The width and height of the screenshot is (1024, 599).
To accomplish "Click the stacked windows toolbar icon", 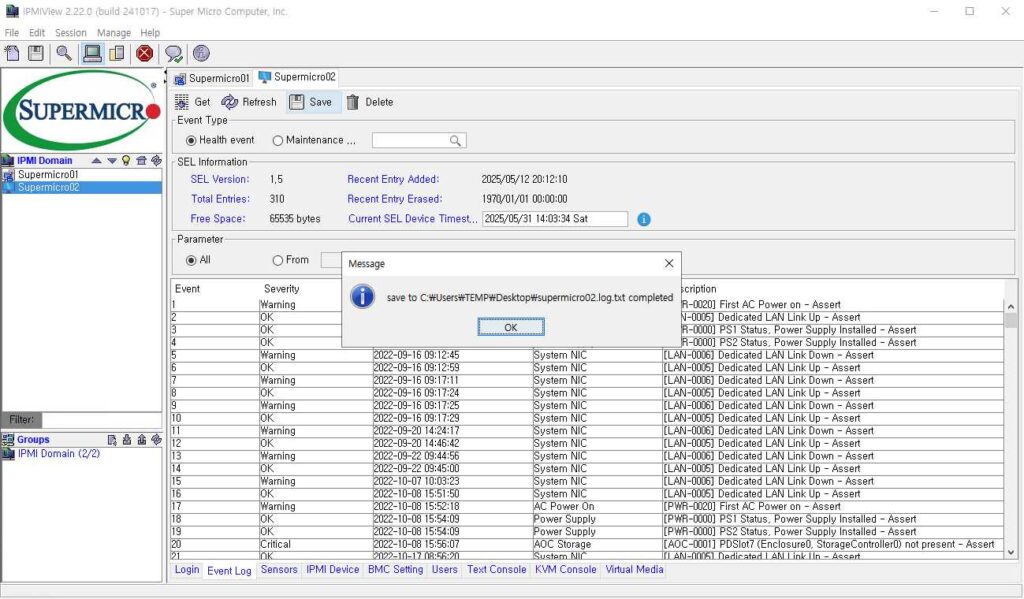I will pos(117,53).
